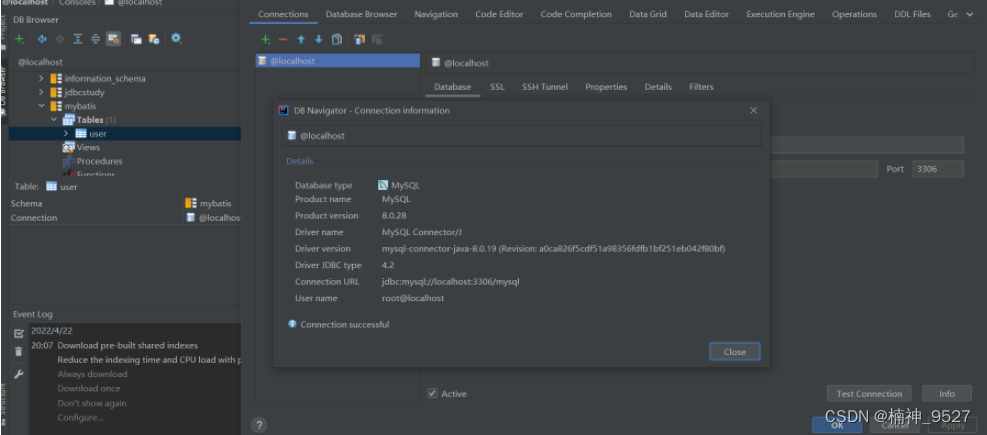Open SQL console icon in DB Browser toolbar
987x435 pixels.
[x=136, y=39]
